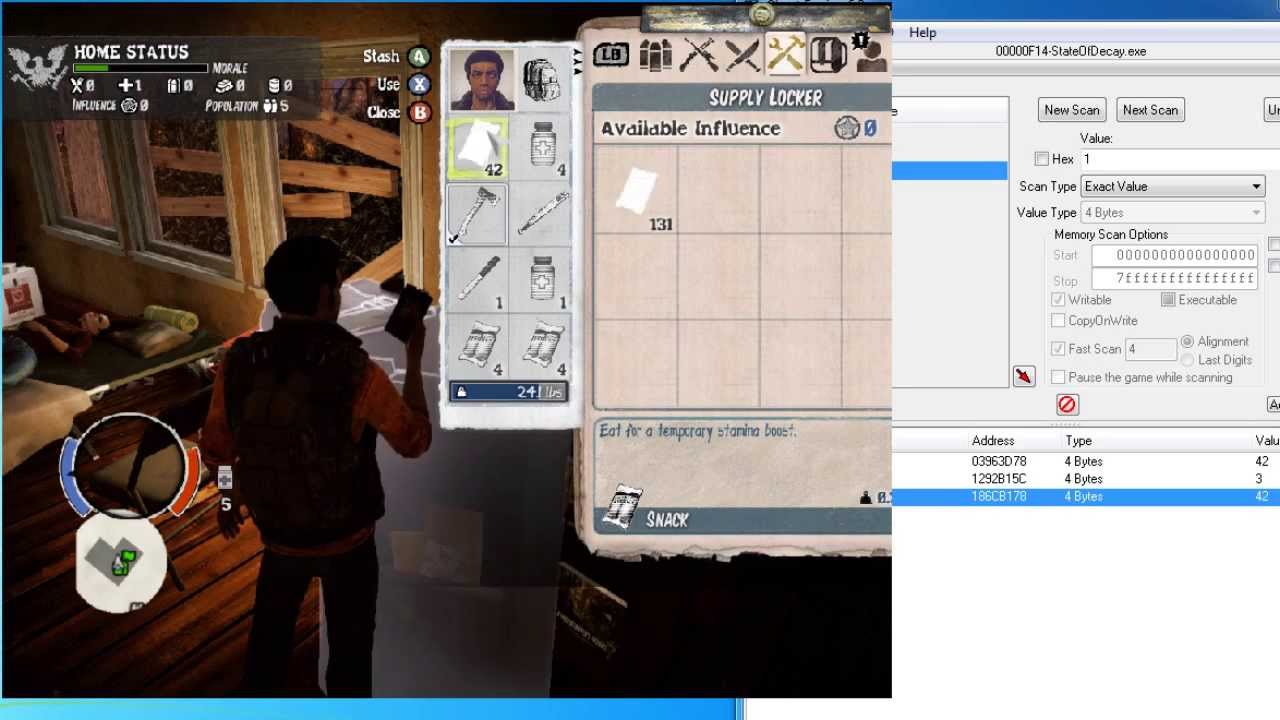Click the food fork-and-knife resource icon
The width and height of the screenshot is (1280, 720).
pos(77,86)
